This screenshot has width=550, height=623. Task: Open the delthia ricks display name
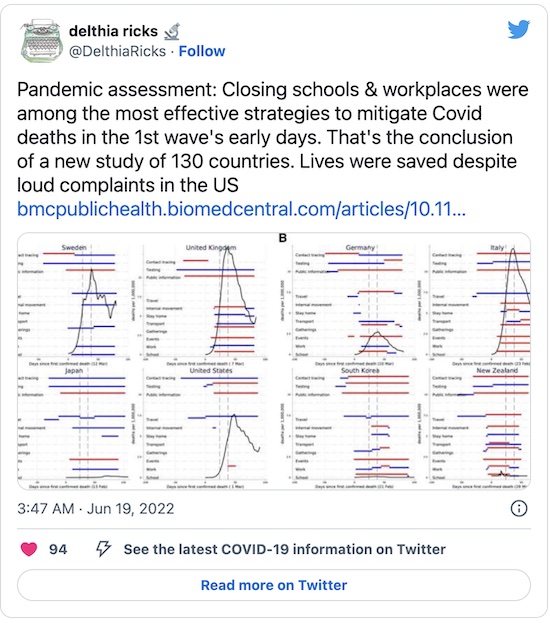click(x=113, y=31)
